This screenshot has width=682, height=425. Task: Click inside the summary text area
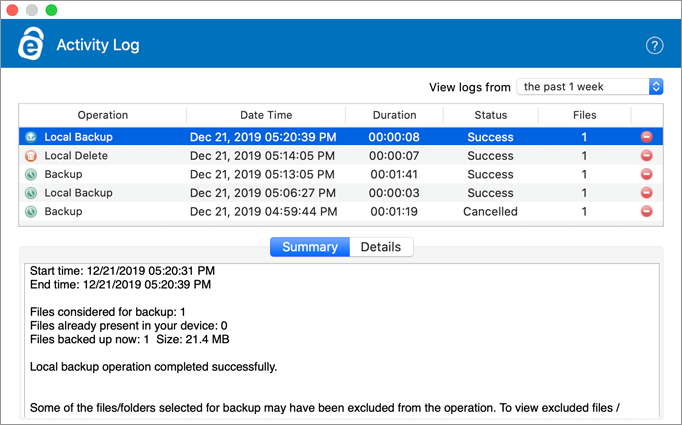(342, 340)
